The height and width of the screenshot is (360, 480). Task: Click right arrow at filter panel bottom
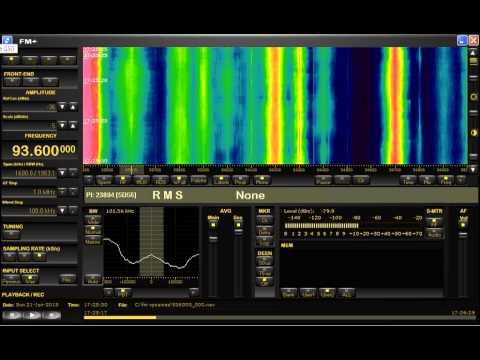(x=193, y=293)
